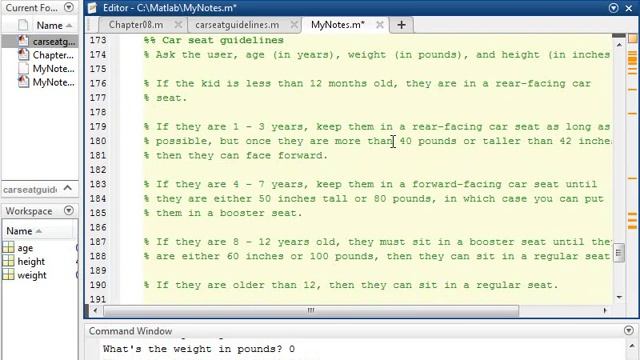Close the MyNotes.m* tab
The height and width of the screenshot is (360, 640).
pos(380,25)
